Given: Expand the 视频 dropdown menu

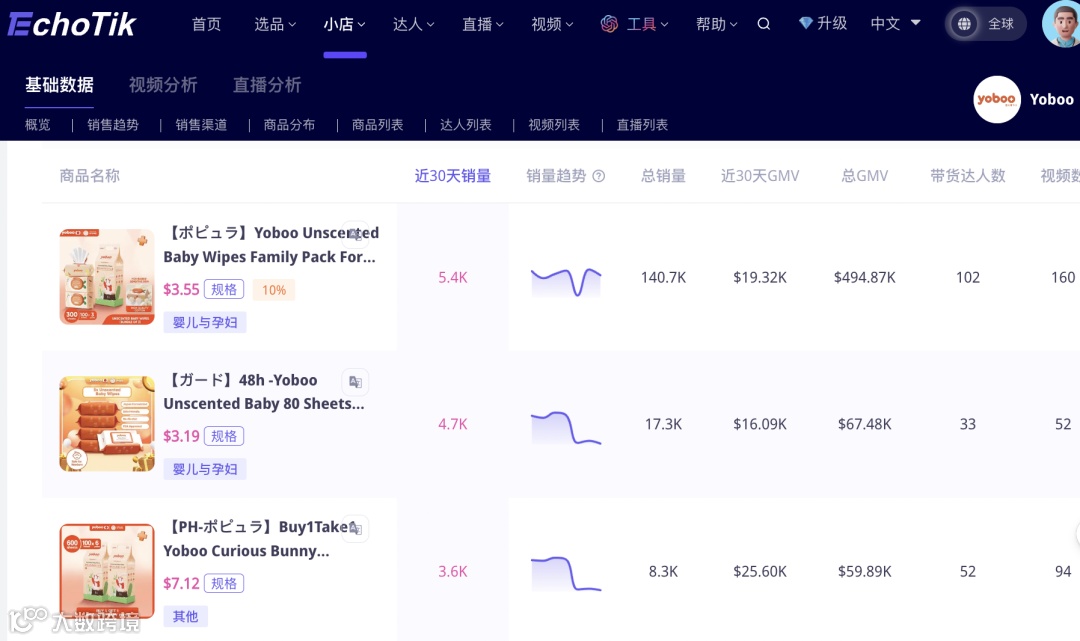Looking at the screenshot, I should coord(552,24).
